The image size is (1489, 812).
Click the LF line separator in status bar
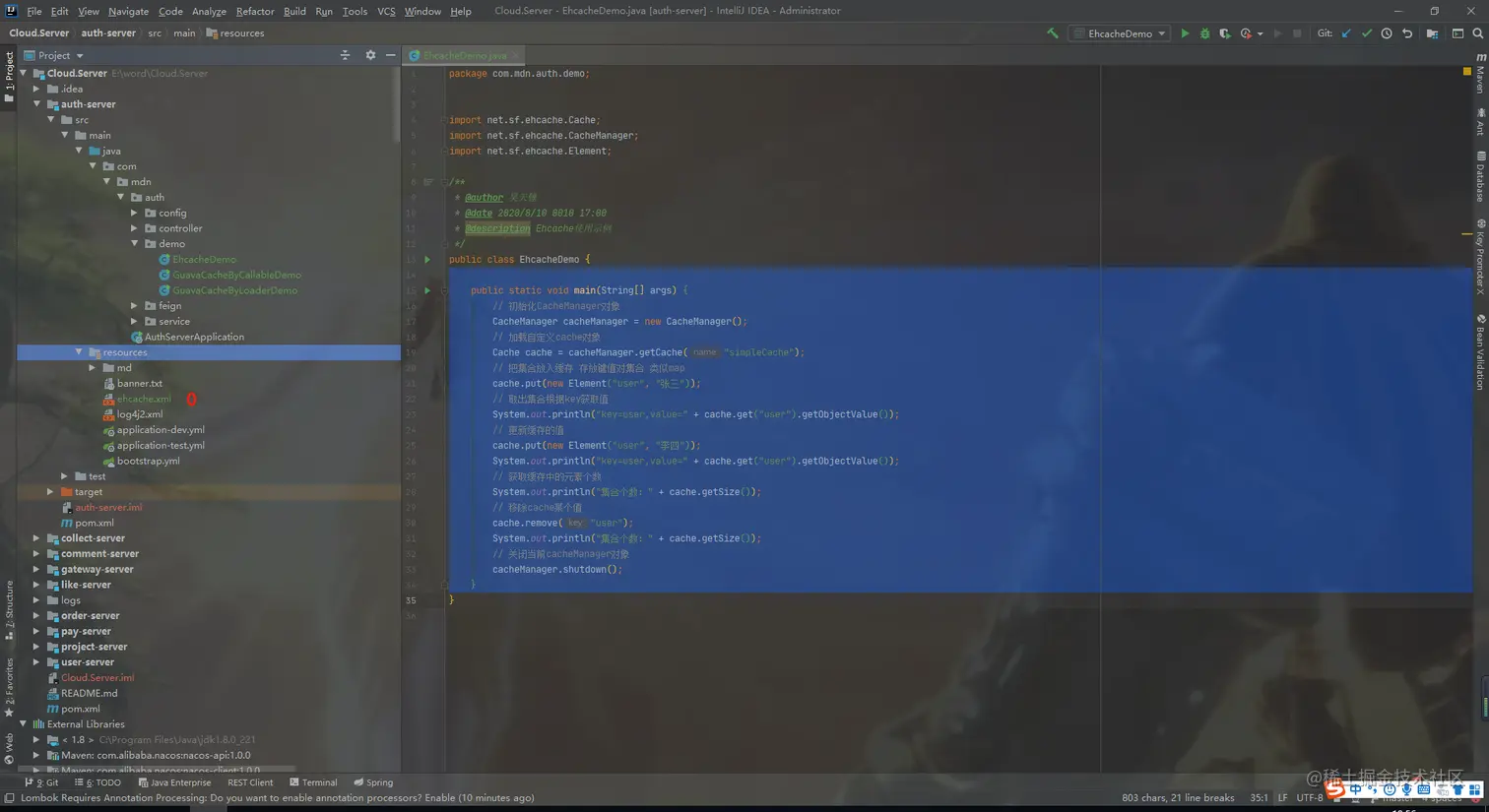[1282, 798]
